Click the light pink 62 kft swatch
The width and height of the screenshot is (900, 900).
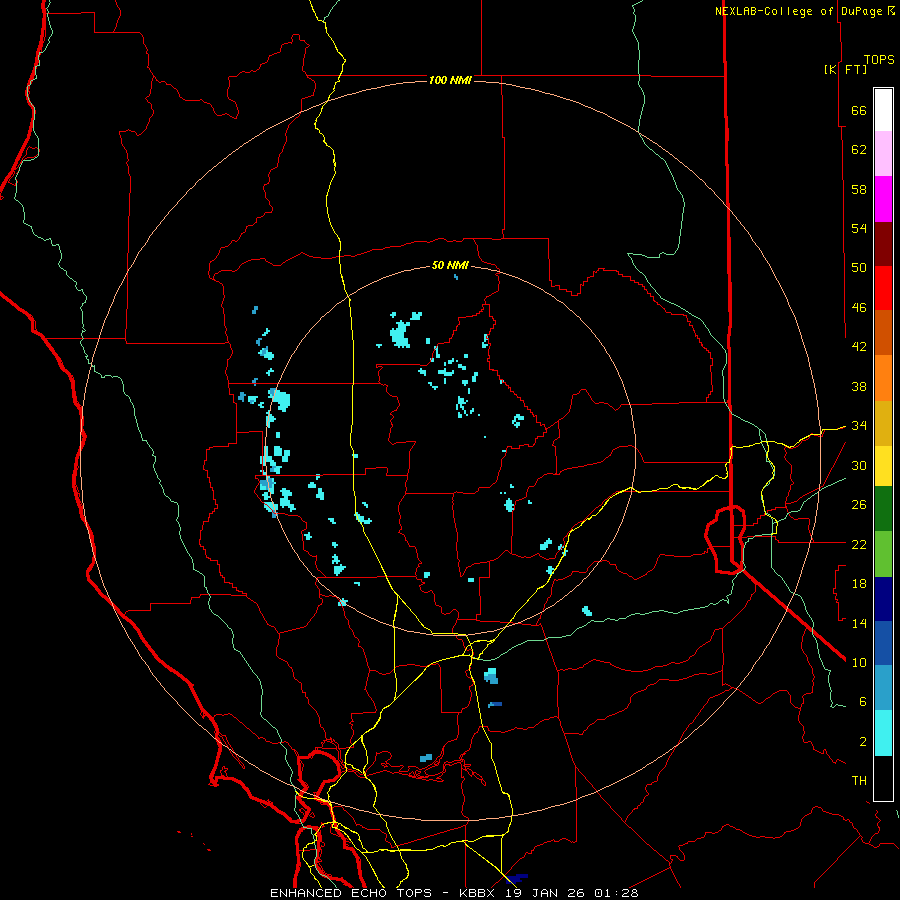pos(883,154)
